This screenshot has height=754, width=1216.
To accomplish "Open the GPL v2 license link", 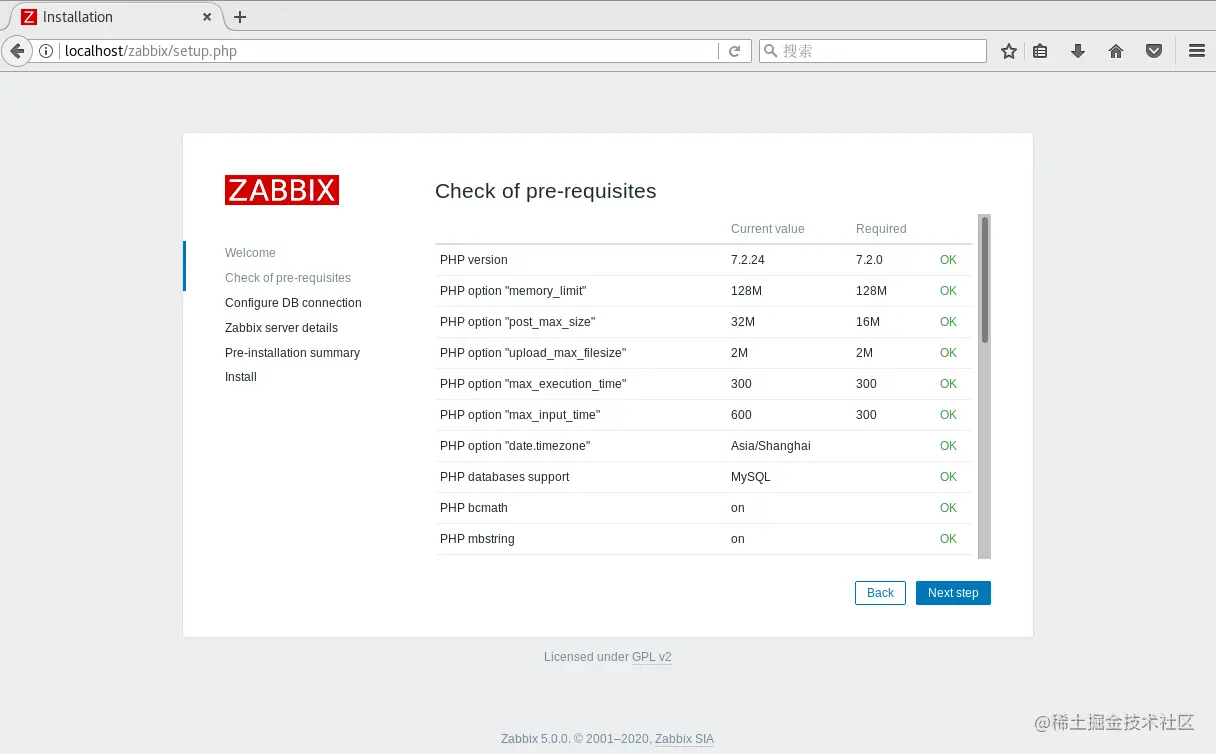I will point(652,657).
